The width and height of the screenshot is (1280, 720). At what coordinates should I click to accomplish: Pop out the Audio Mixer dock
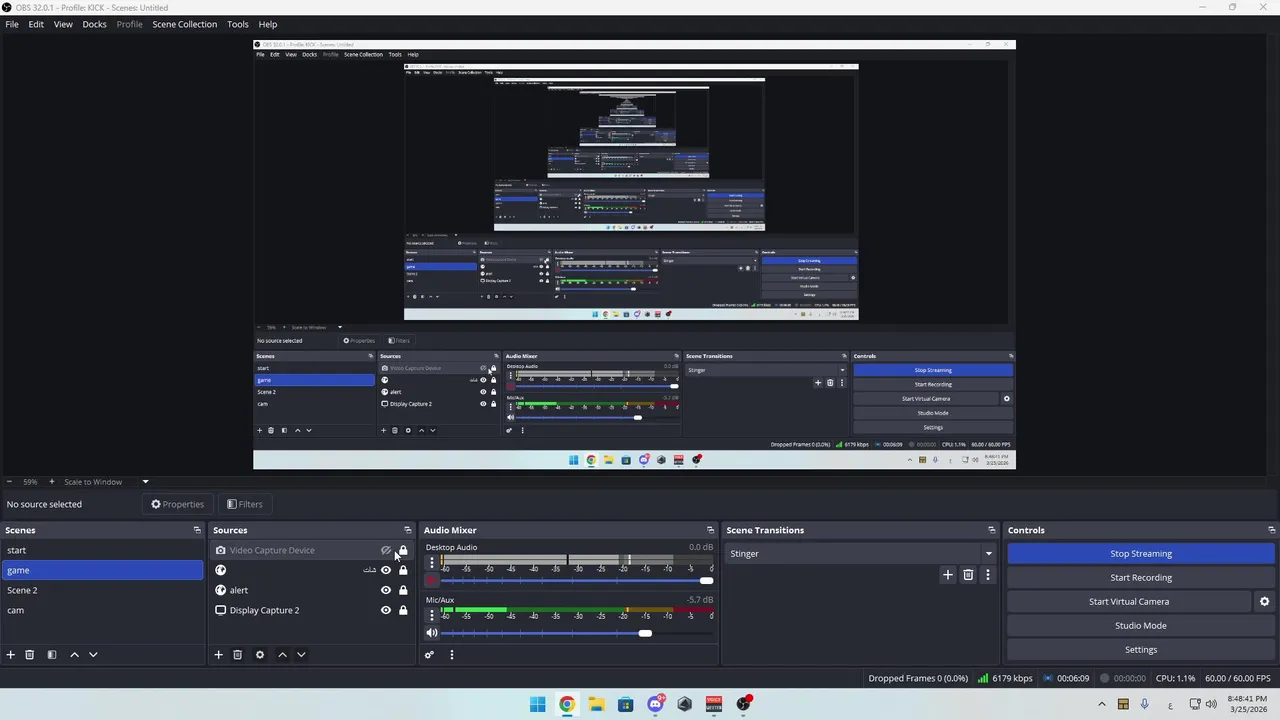tap(711, 530)
